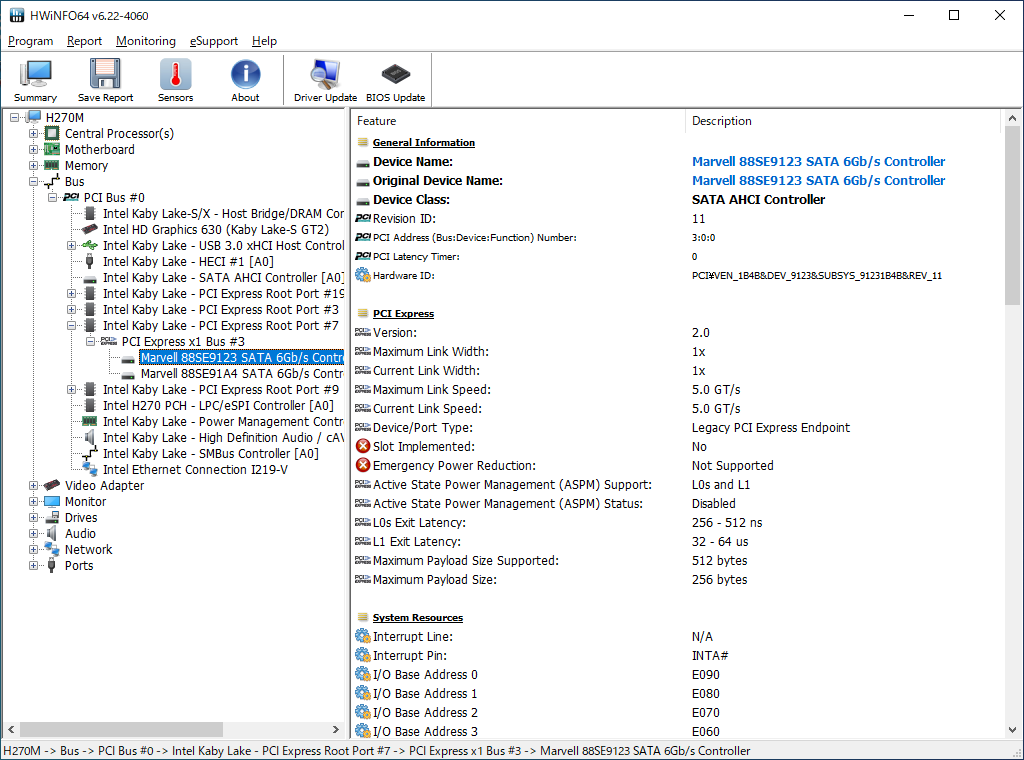This screenshot has height=760, width=1024.
Task: Click the Drives icon in tree
Action: (x=52, y=517)
